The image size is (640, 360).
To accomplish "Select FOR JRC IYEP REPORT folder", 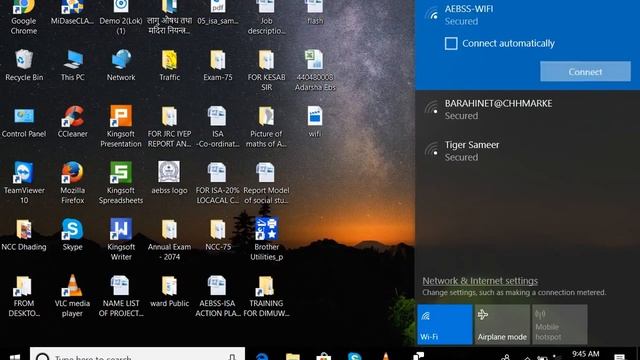I will point(169,127).
